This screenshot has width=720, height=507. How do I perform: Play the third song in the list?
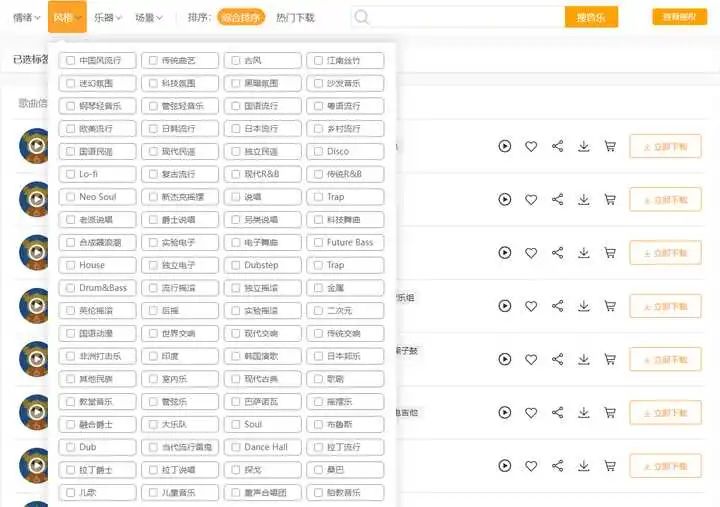505,253
